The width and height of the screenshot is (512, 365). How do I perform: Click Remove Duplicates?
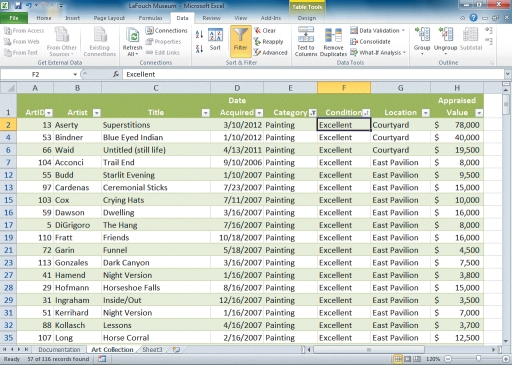click(333, 42)
